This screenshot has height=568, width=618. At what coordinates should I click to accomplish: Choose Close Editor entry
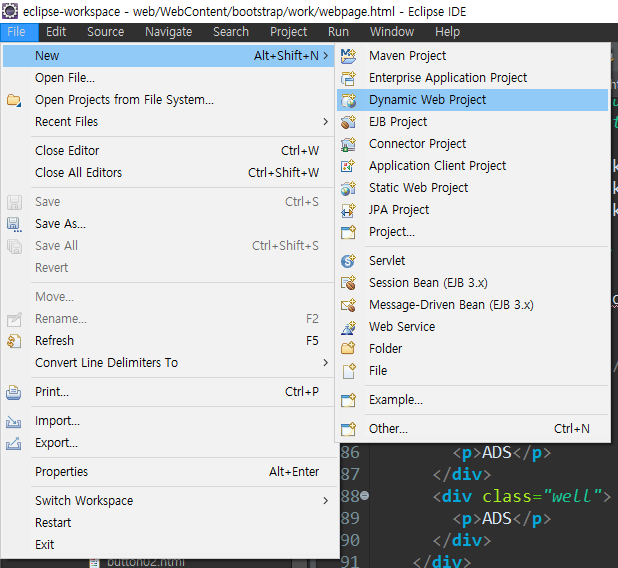(168, 151)
